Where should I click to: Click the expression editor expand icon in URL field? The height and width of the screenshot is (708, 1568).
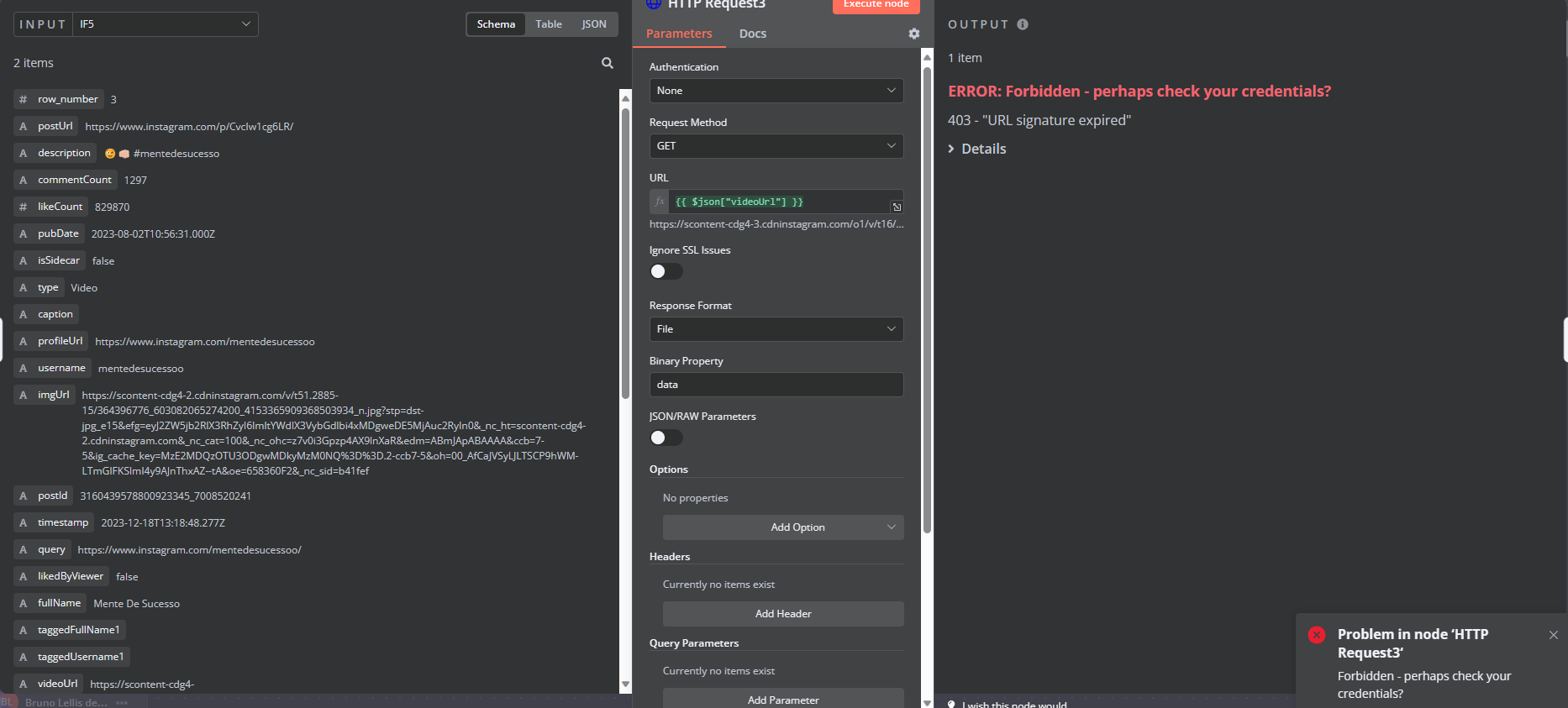897,207
